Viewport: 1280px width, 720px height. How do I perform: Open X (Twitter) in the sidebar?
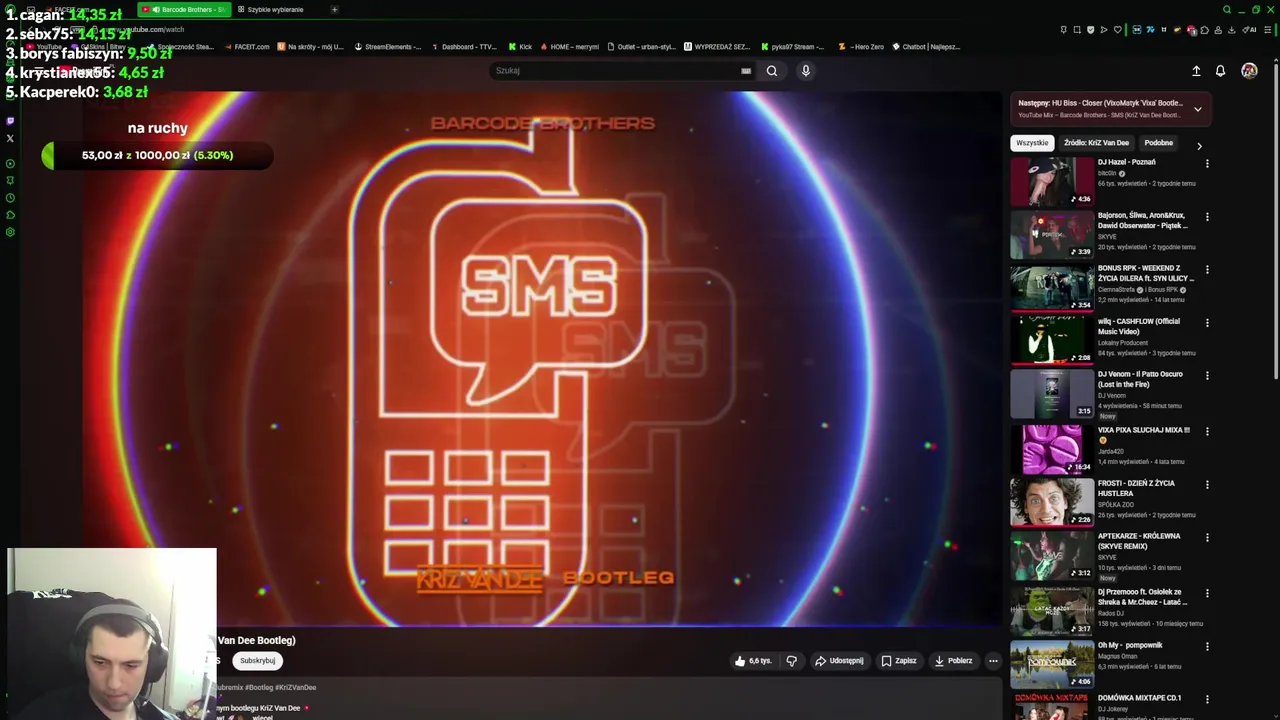click(10, 138)
